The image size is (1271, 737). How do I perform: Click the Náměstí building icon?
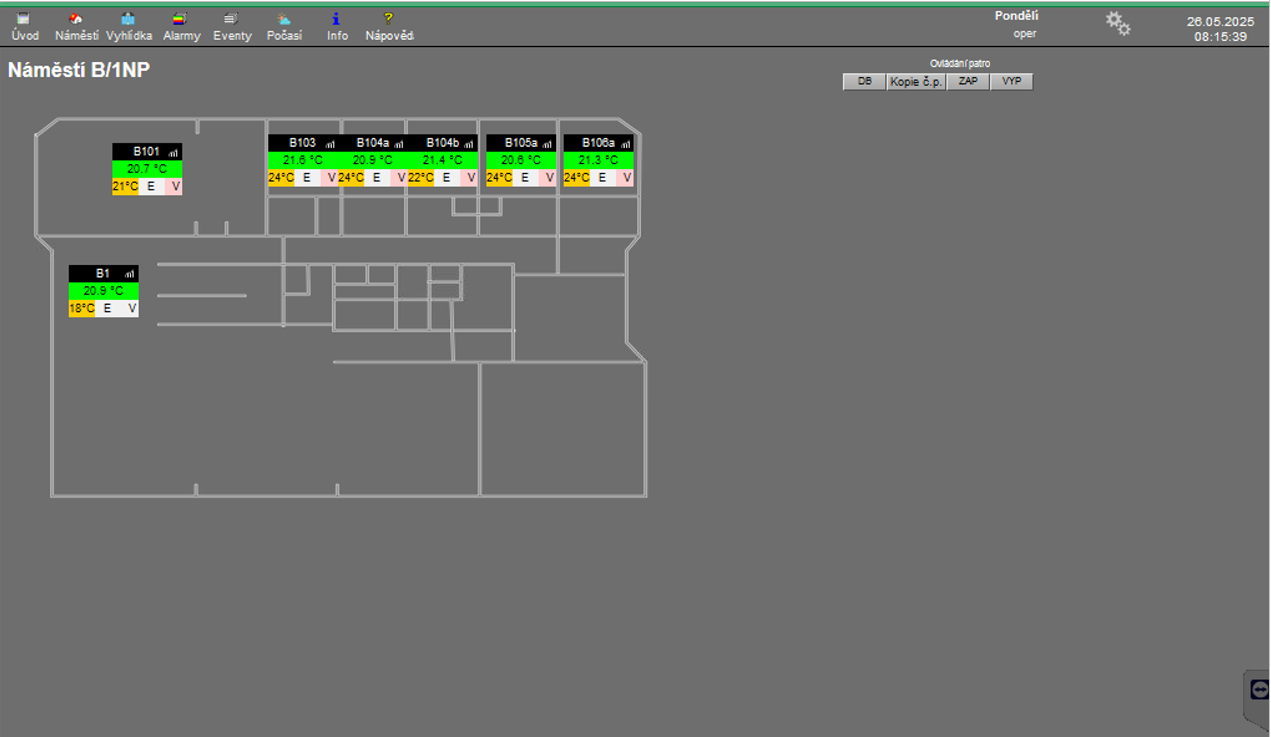[76, 19]
